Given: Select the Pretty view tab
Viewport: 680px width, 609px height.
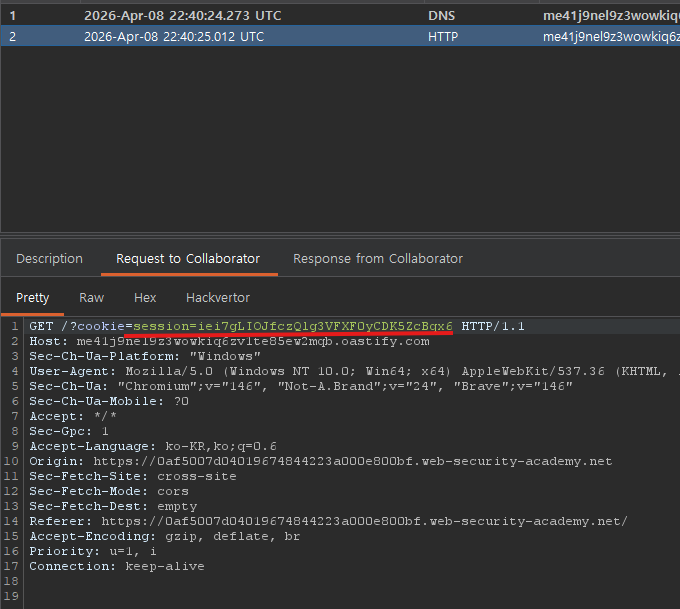Looking at the screenshot, I should tap(33, 298).
